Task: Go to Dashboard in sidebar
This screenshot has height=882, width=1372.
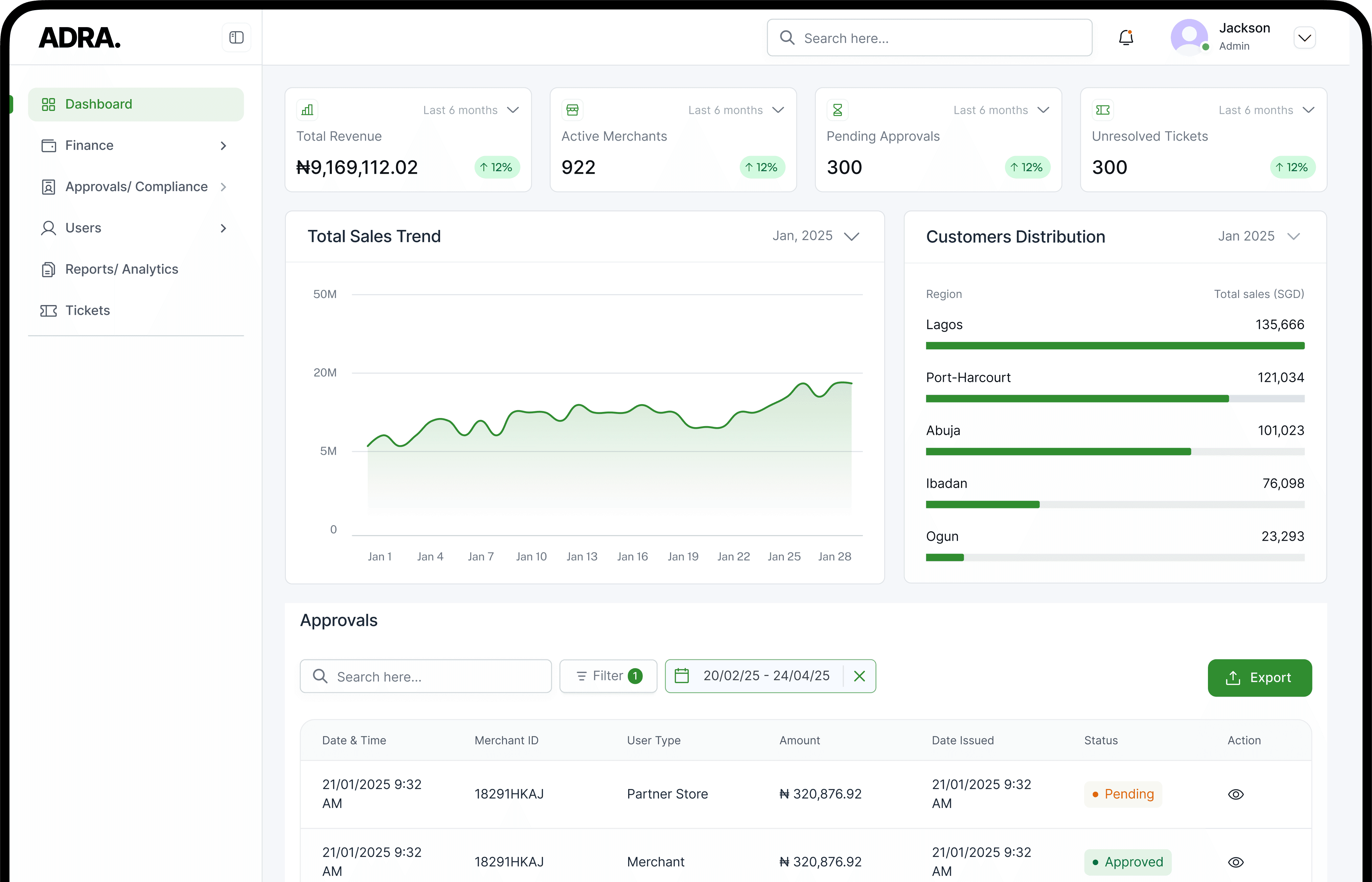Action: click(x=136, y=104)
